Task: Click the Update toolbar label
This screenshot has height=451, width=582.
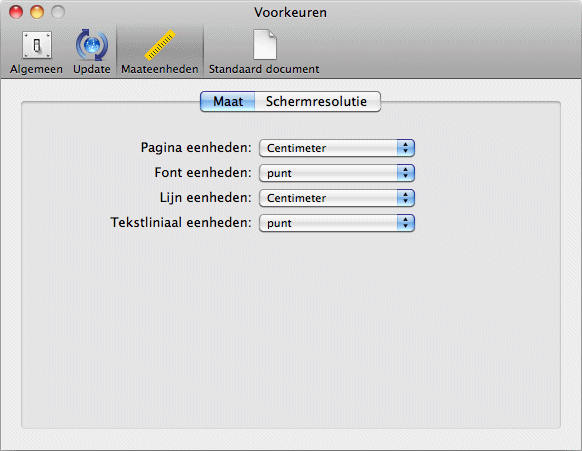Action: click(x=92, y=69)
